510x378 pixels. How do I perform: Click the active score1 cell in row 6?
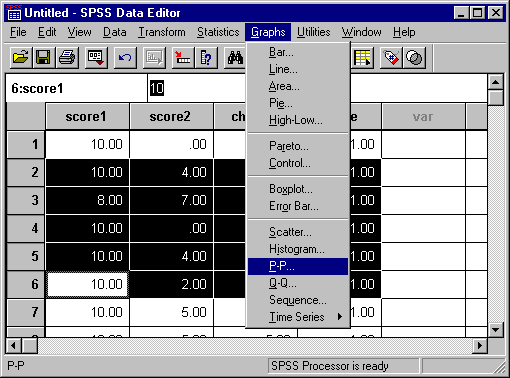click(87, 284)
